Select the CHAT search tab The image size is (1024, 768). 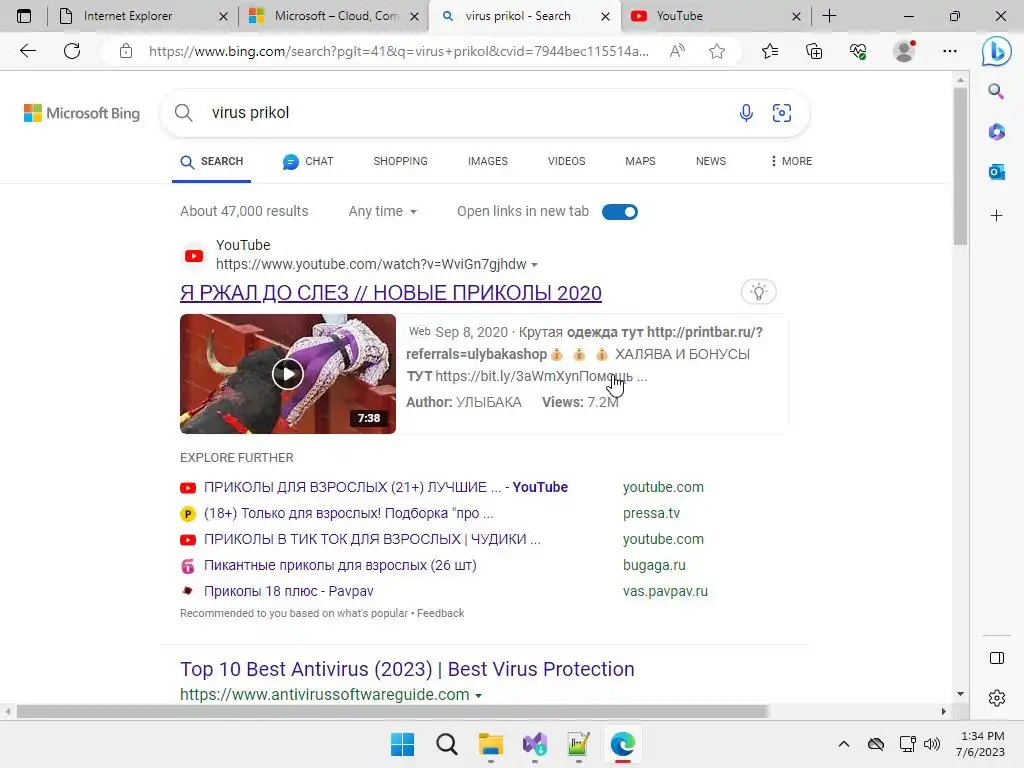point(308,161)
